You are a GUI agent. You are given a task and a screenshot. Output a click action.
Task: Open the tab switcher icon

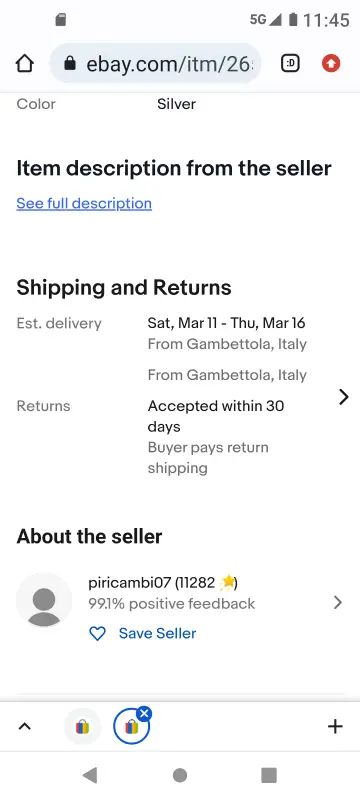pyautogui.click(x=290, y=64)
